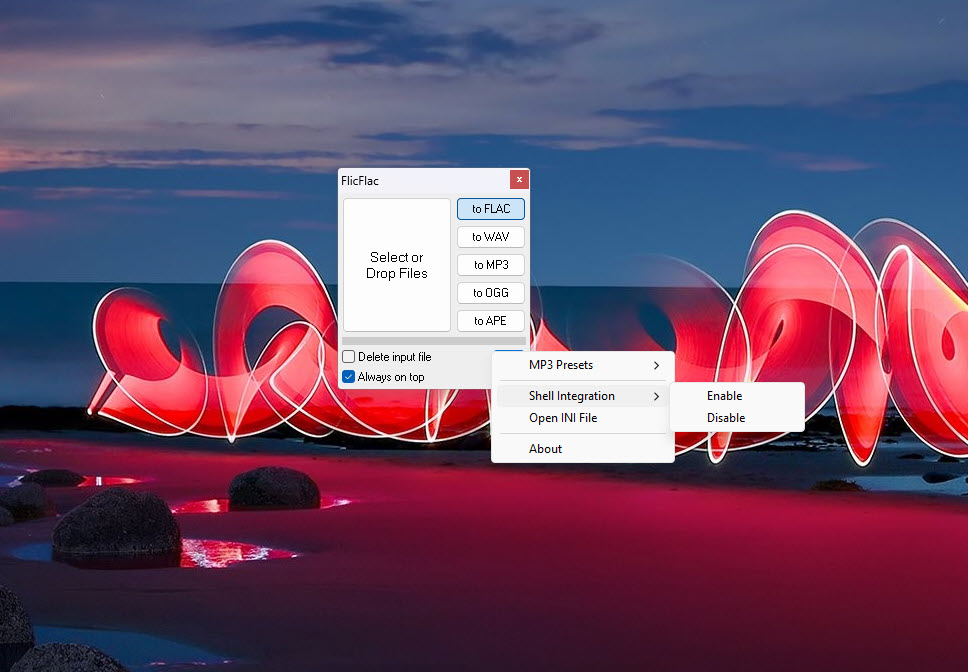
Task: Select the Shell Integration menu entry
Action: coord(582,396)
